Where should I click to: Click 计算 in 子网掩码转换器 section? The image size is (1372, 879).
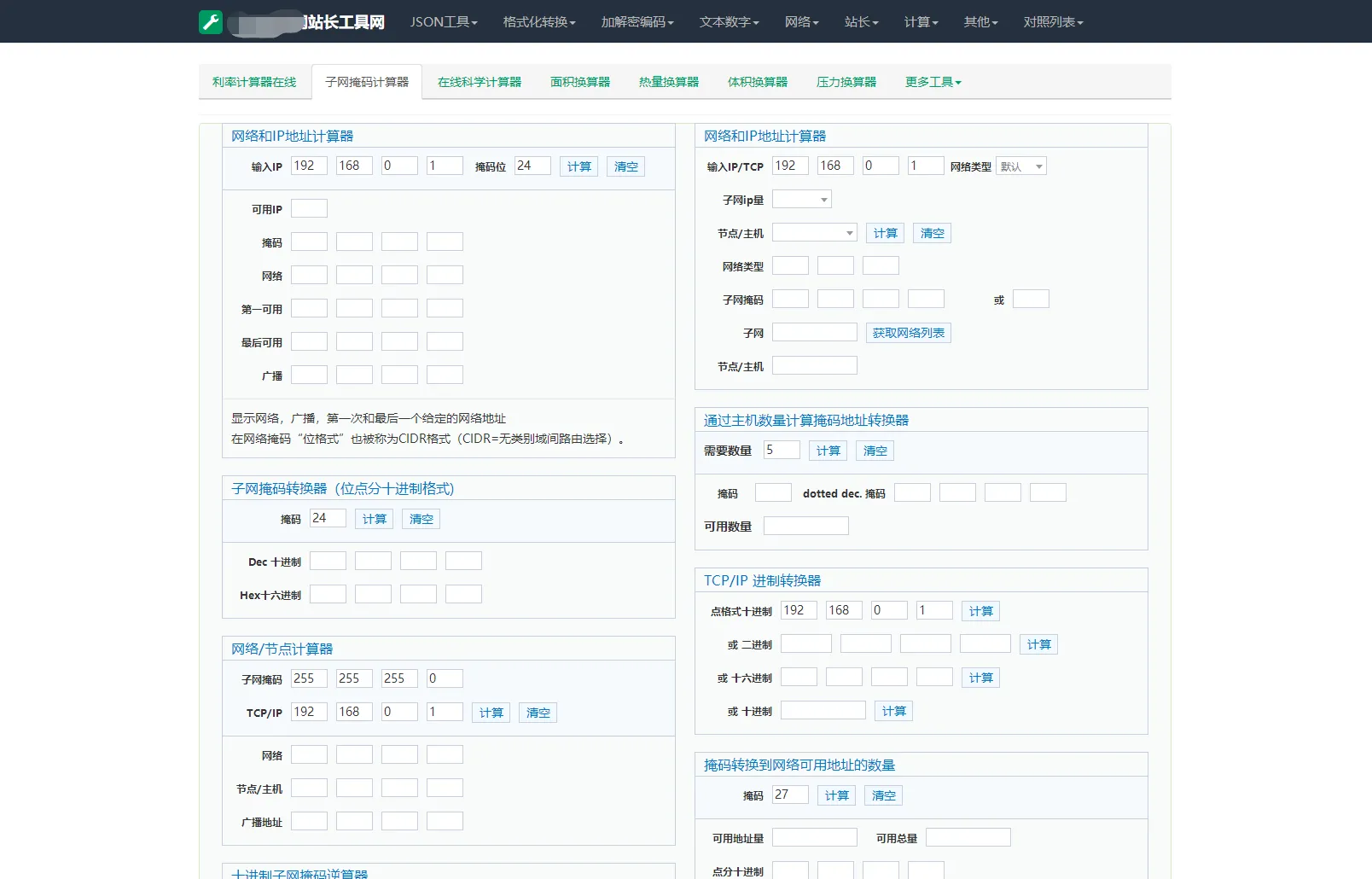[375, 519]
